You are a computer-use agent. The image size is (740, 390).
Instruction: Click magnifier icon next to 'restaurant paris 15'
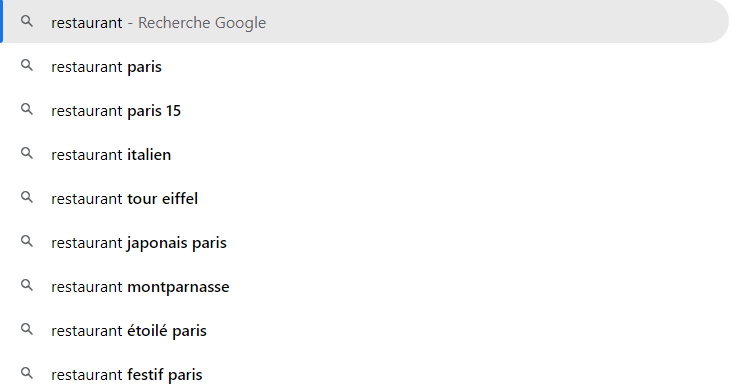coord(27,110)
